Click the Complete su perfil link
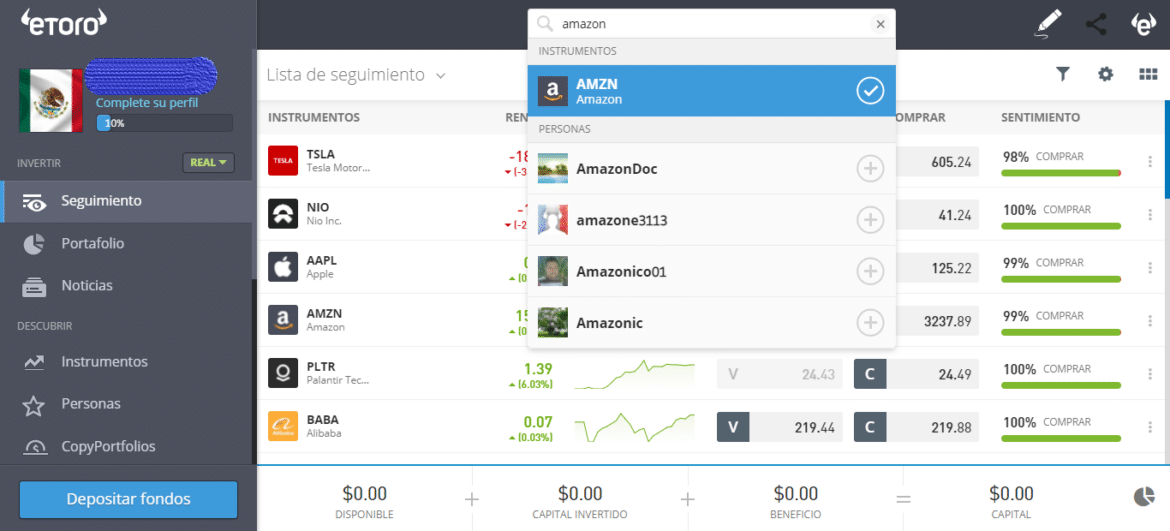The height and width of the screenshot is (531, 1170). (147, 103)
